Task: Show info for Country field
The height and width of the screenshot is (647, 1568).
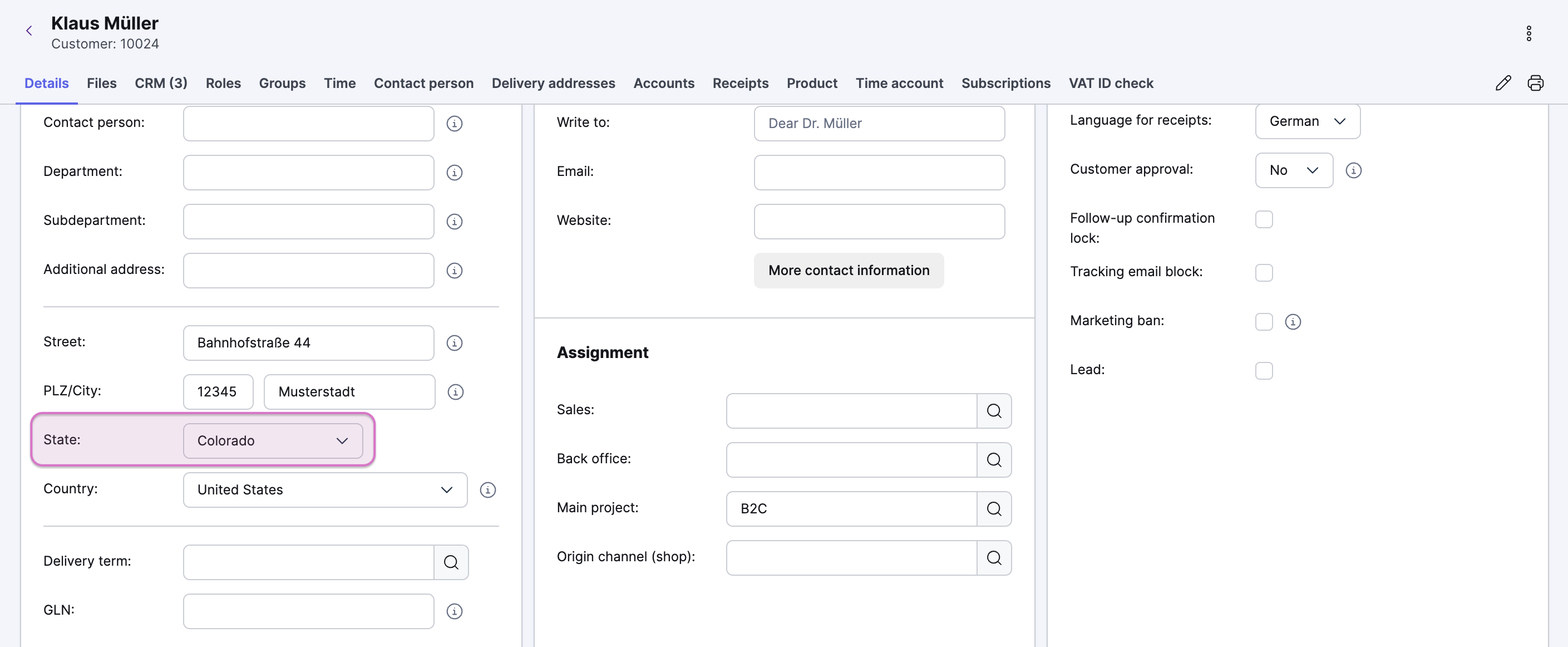Action: [x=487, y=490]
